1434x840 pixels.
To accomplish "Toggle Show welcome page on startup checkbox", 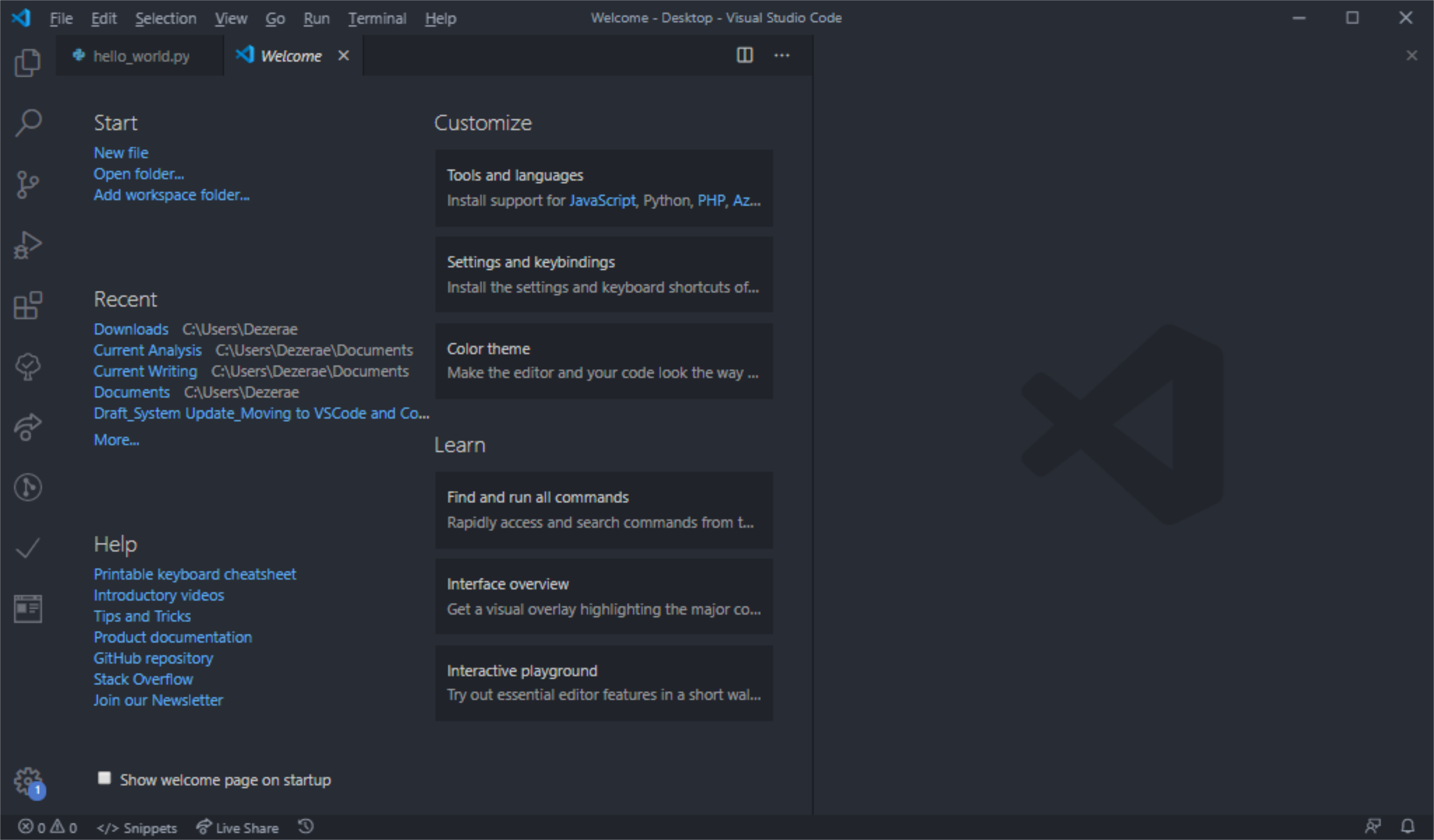I will tap(104, 778).
